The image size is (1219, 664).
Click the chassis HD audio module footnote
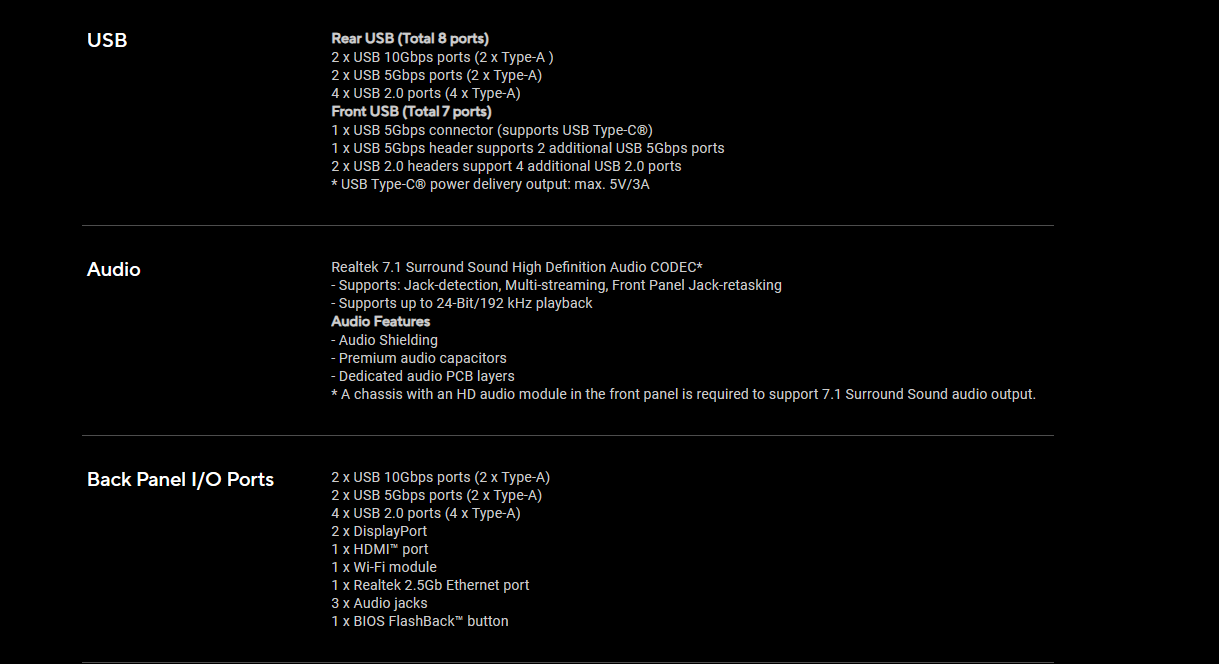tap(684, 394)
